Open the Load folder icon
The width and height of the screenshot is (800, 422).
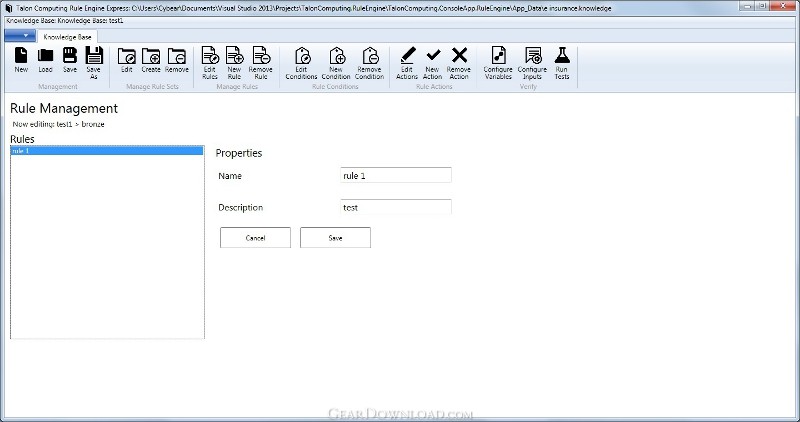click(x=45, y=55)
